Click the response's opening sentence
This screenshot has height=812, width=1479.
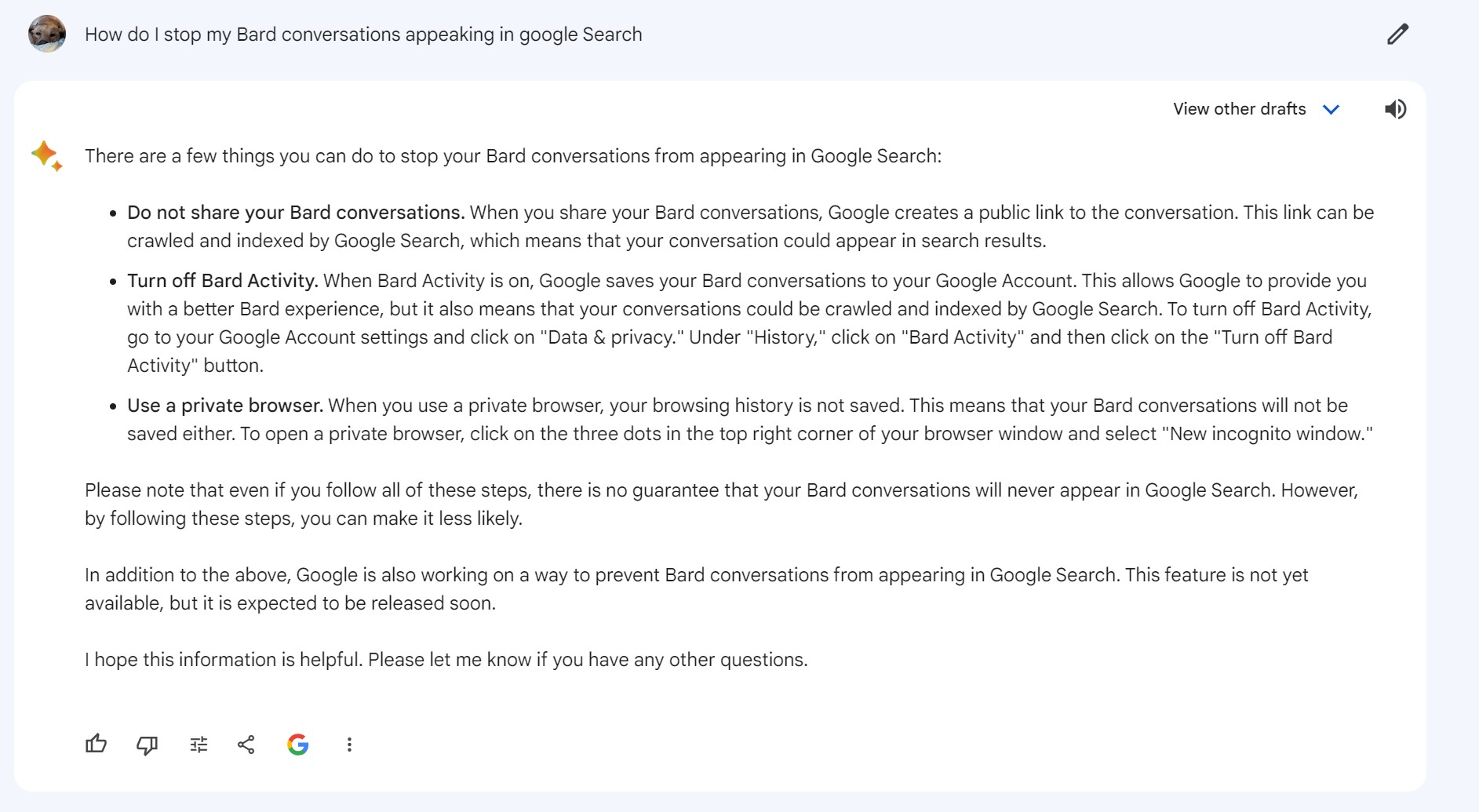(x=512, y=156)
